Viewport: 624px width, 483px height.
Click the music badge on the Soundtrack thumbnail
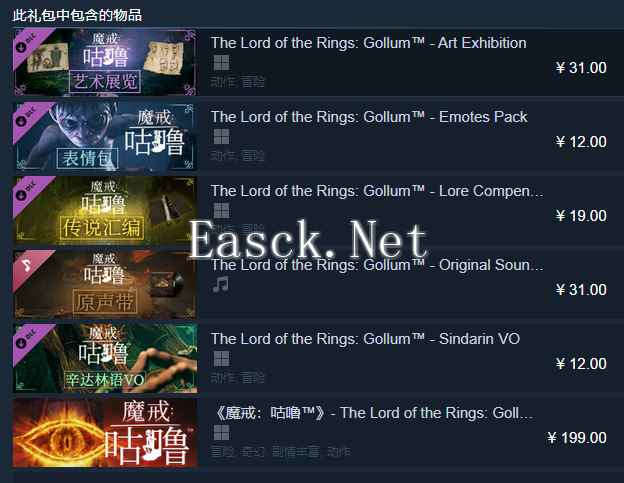coord(28,266)
